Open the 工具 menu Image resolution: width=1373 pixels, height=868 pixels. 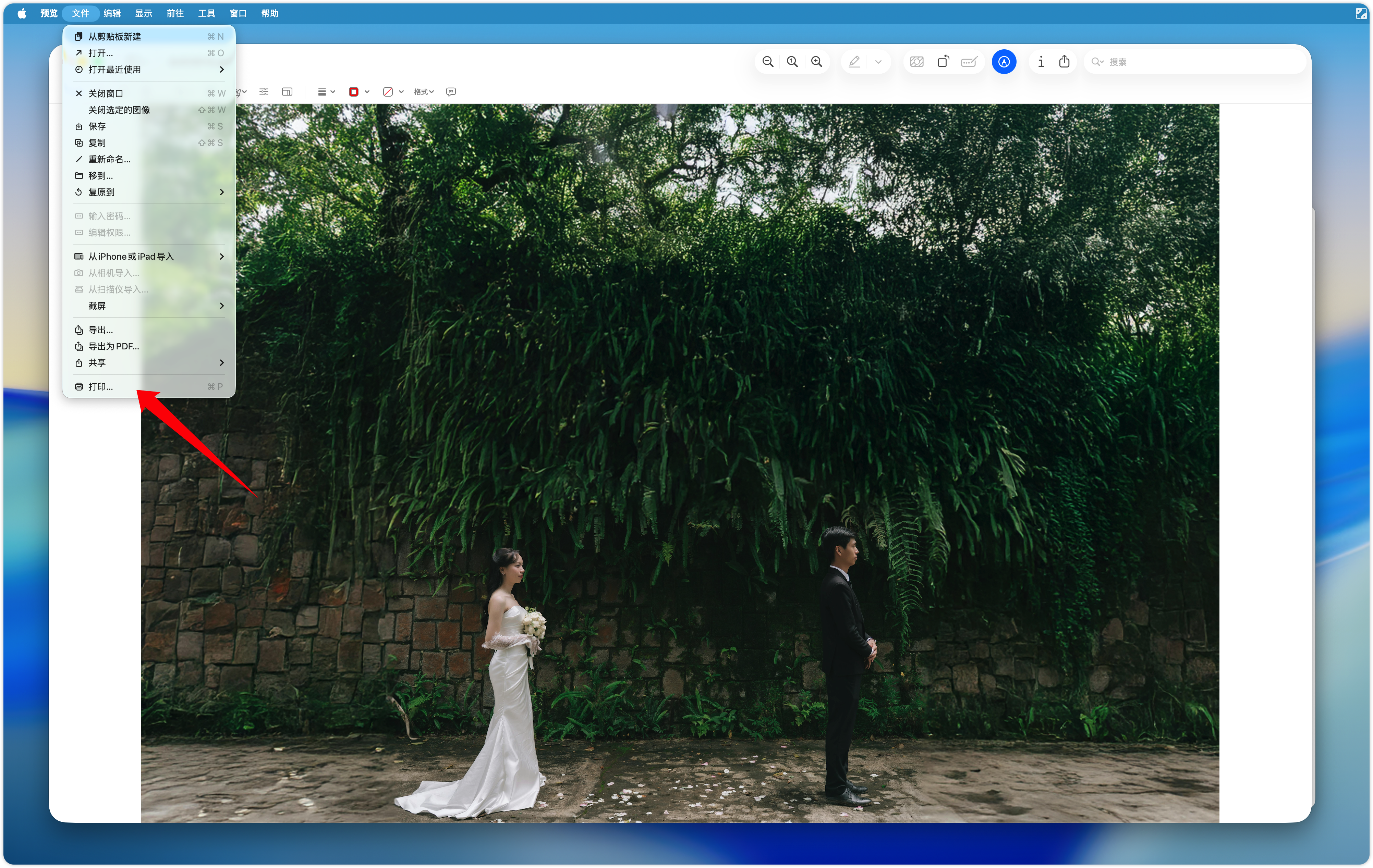(x=206, y=13)
